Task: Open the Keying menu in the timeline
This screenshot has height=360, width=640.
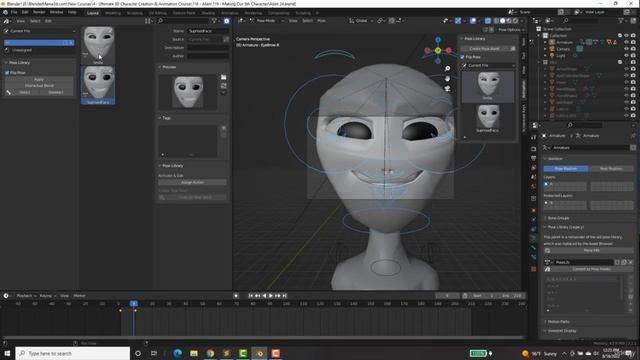Action: [47, 296]
